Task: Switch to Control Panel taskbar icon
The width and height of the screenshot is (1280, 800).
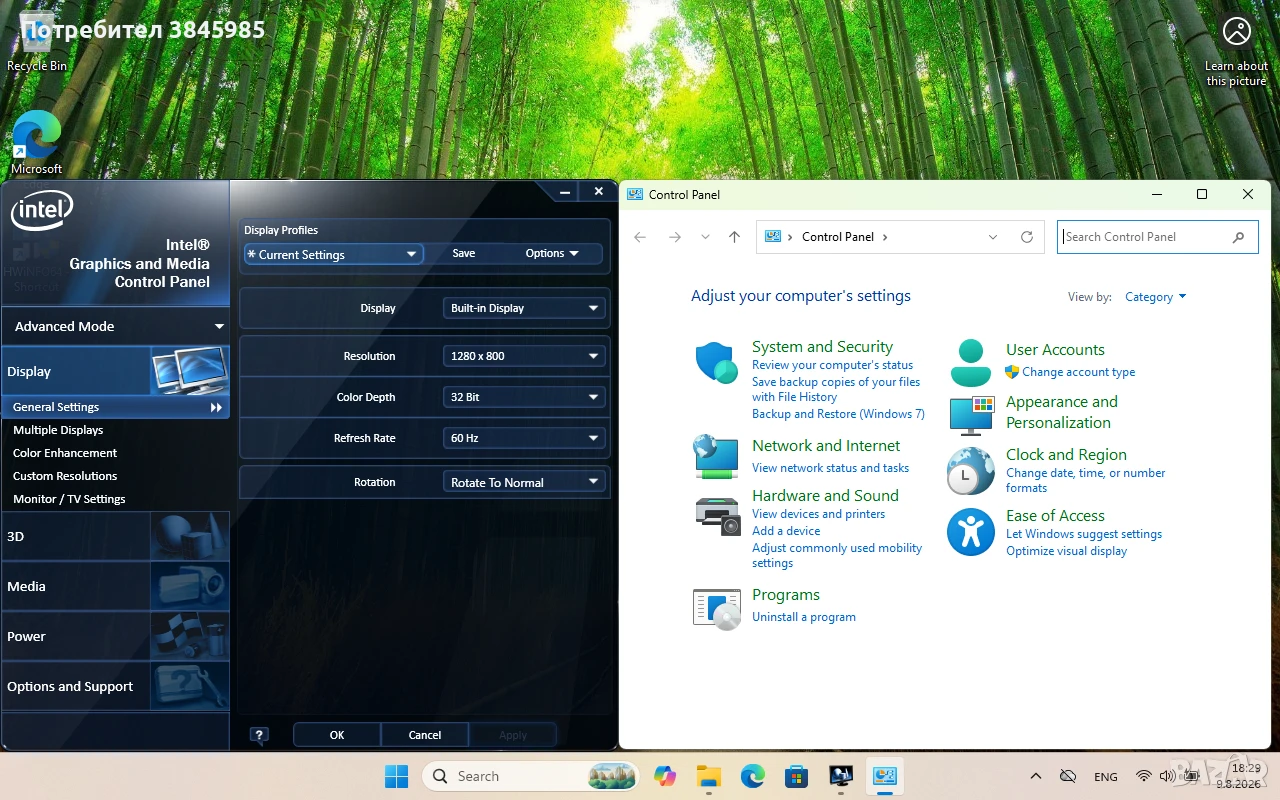Action: pyautogui.click(x=885, y=776)
